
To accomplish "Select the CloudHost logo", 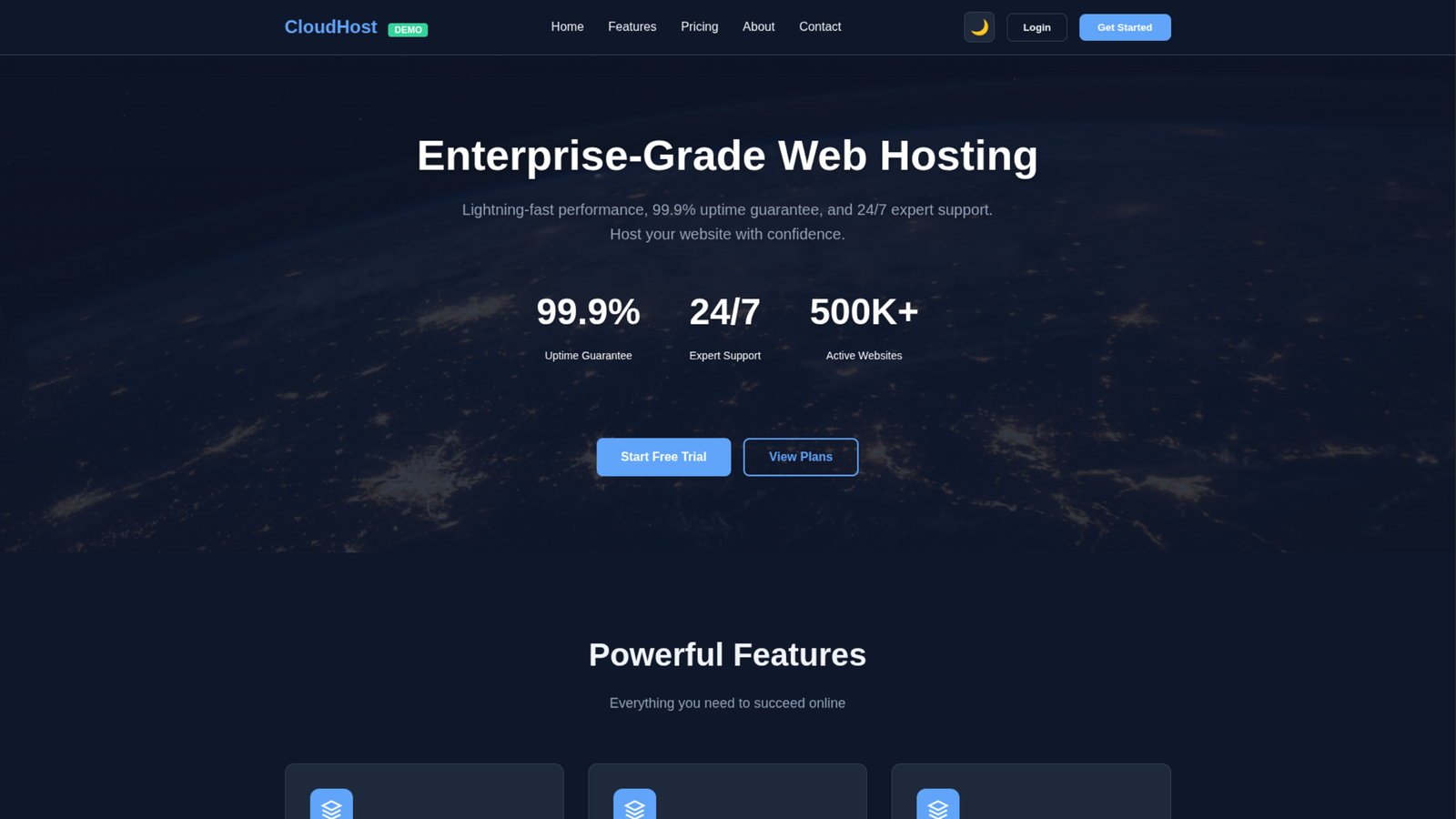I will click(330, 26).
